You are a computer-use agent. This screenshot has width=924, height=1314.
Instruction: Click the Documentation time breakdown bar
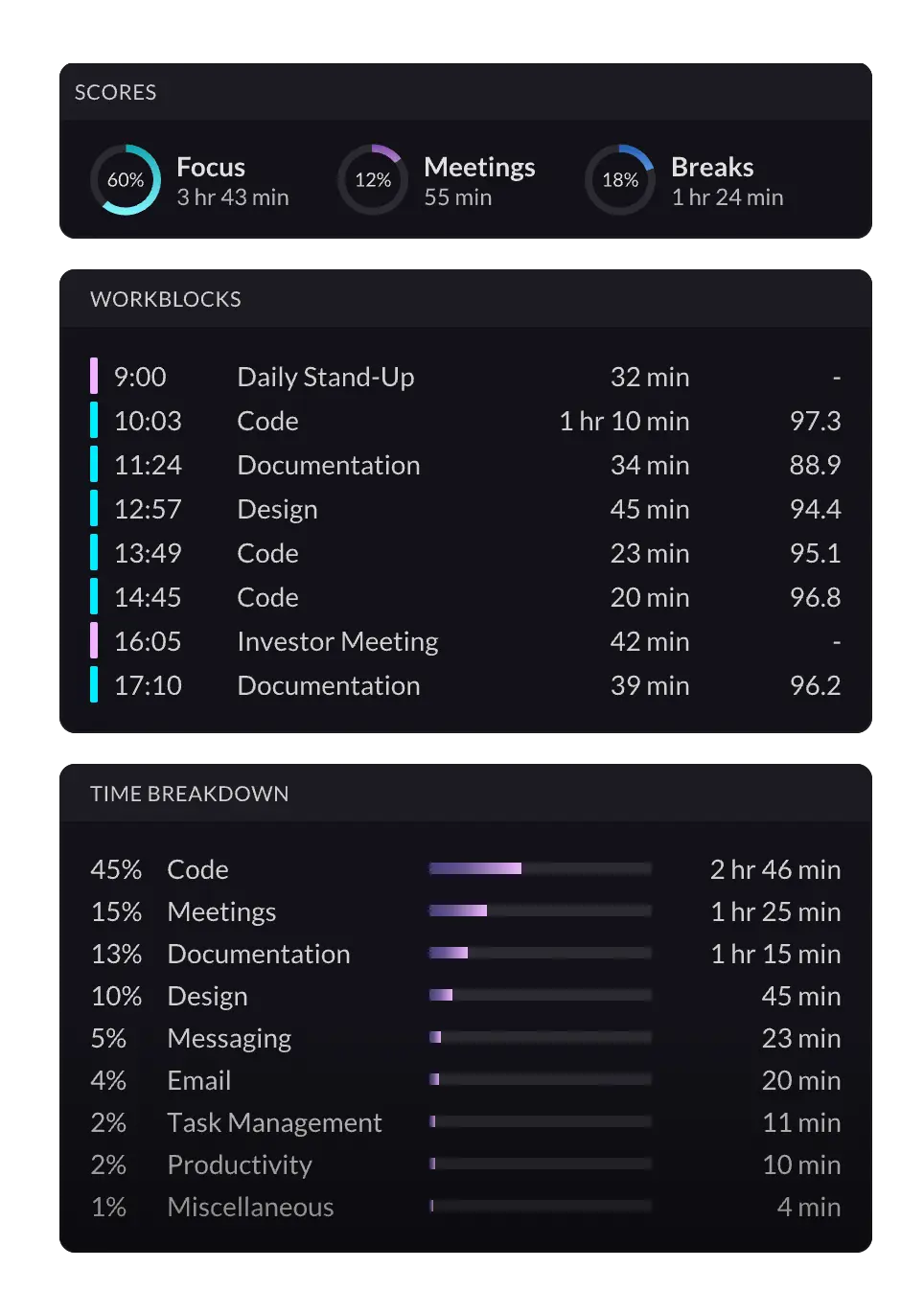540,953
